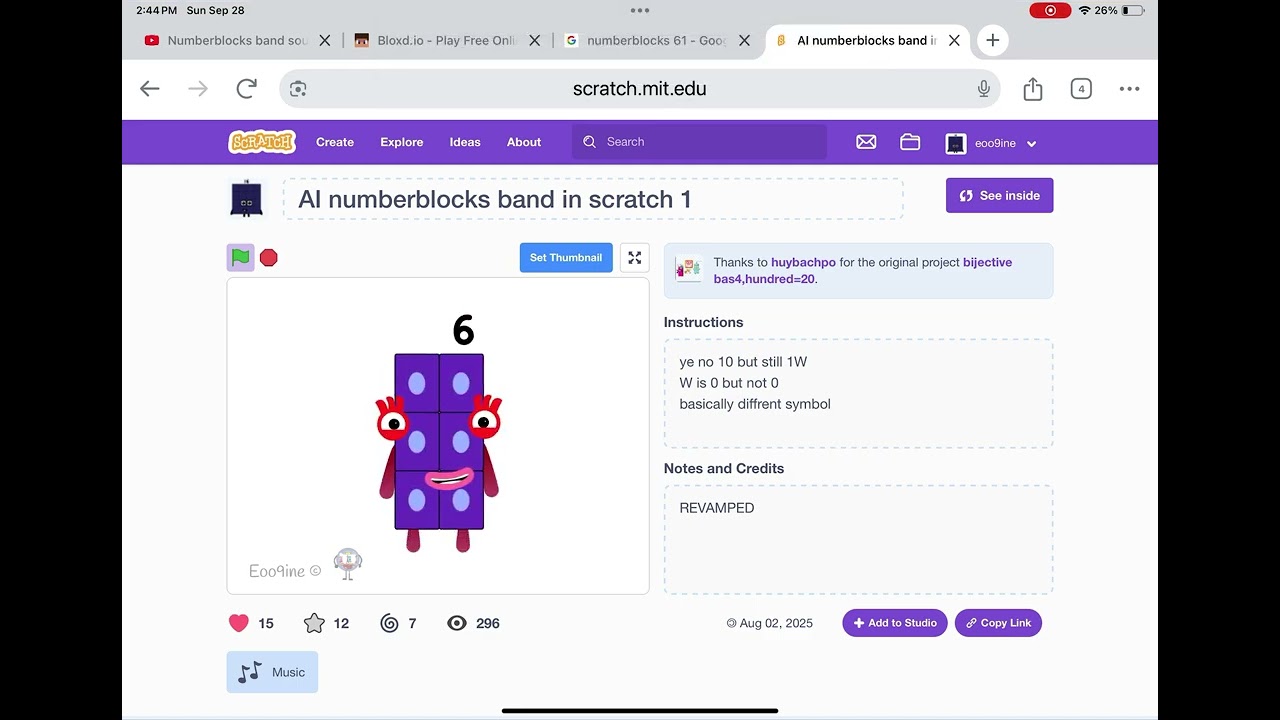This screenshot has height=720, width=1280.
Task: Open the Create menu item
Action: tap(335, 142)
